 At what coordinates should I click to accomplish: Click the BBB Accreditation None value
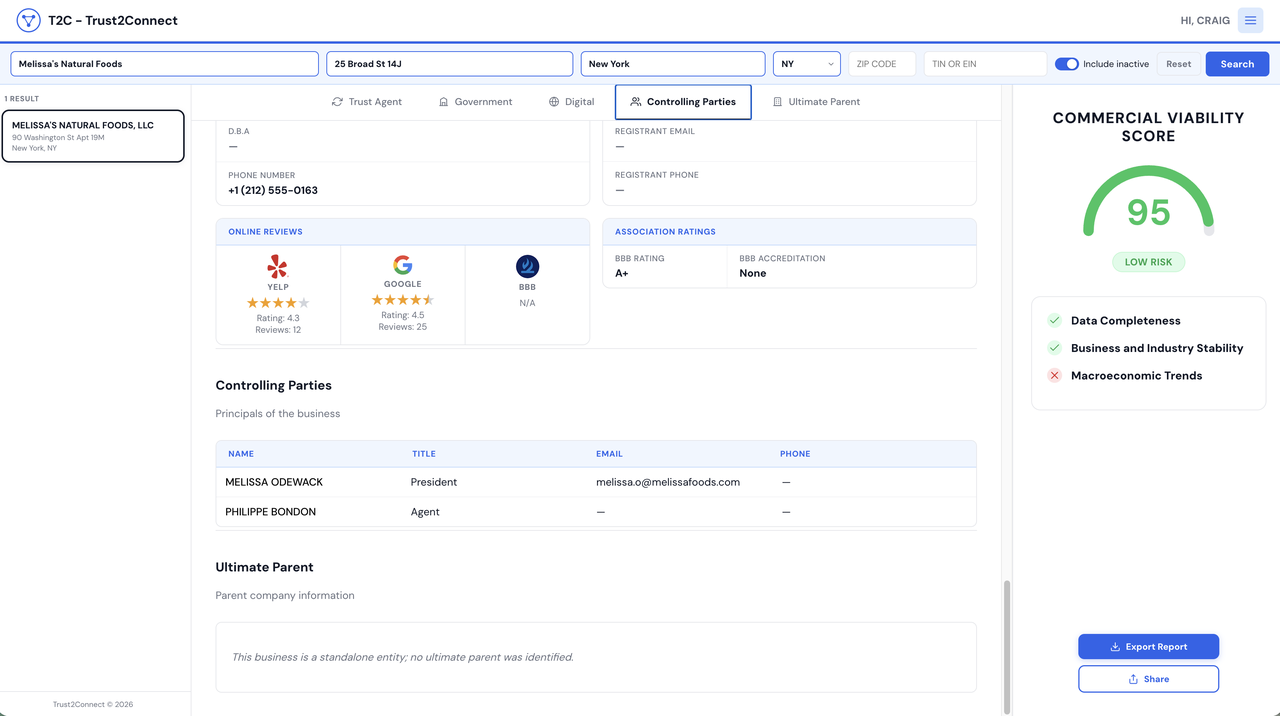tap(753, 273)
